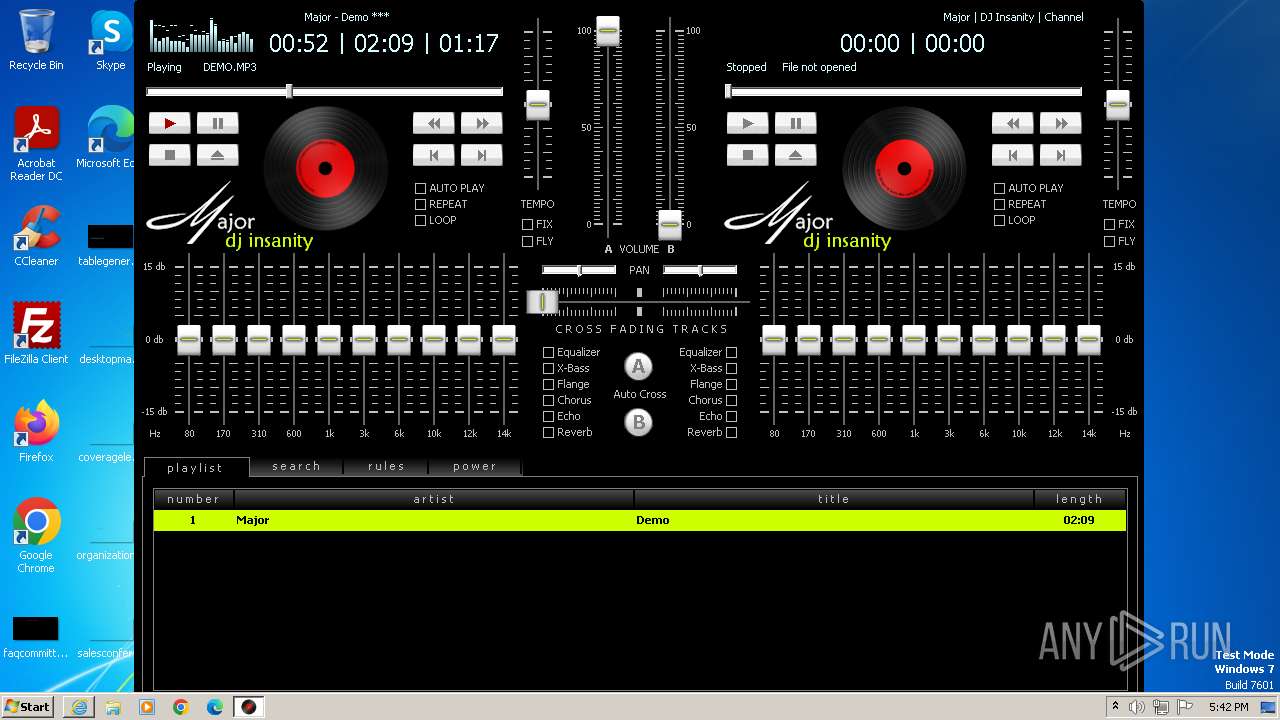Image resolution: width=1280 pixels, height=720 pixels.
Task: Toggle deck B X-Bass effect
Action: coord(731,368)
